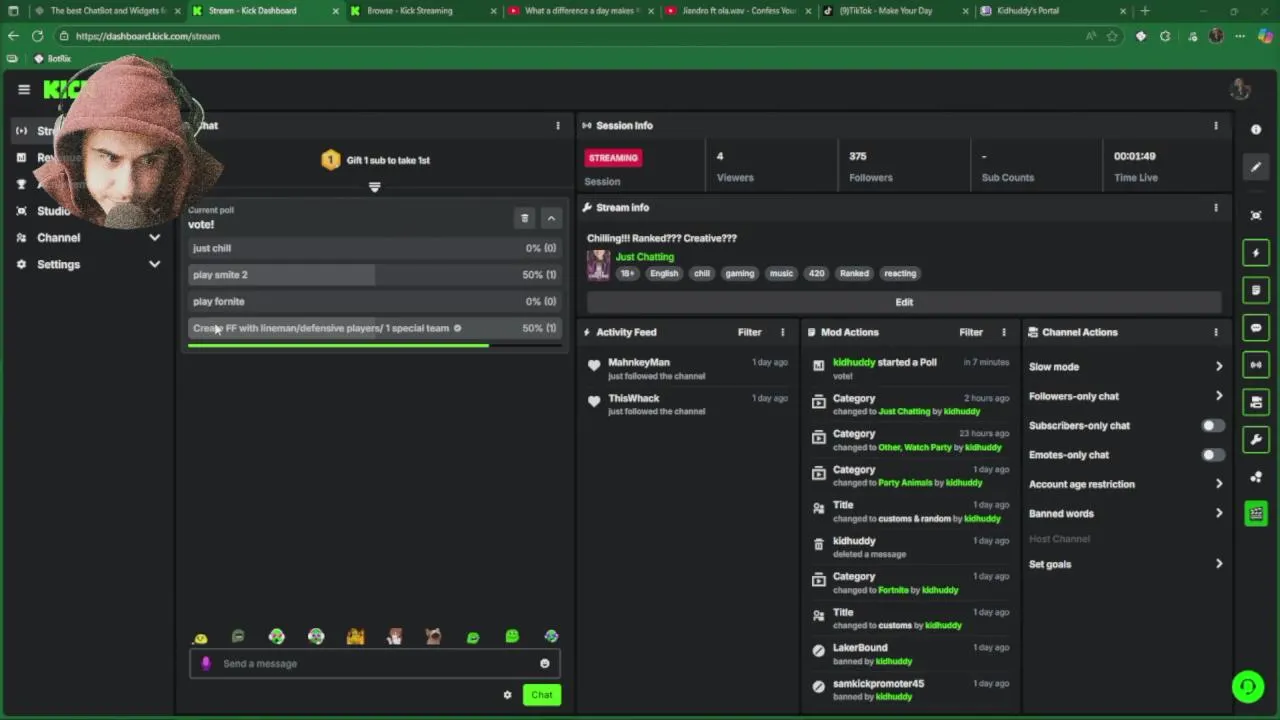Screen dimensions: 1280x720
Task: Delete the current poll with trash icon
Action: 524,218
